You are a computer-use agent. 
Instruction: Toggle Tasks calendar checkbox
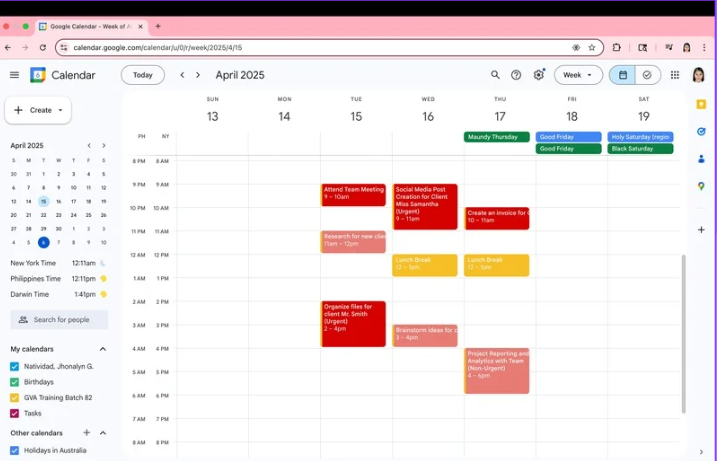[x=14, y=413]
